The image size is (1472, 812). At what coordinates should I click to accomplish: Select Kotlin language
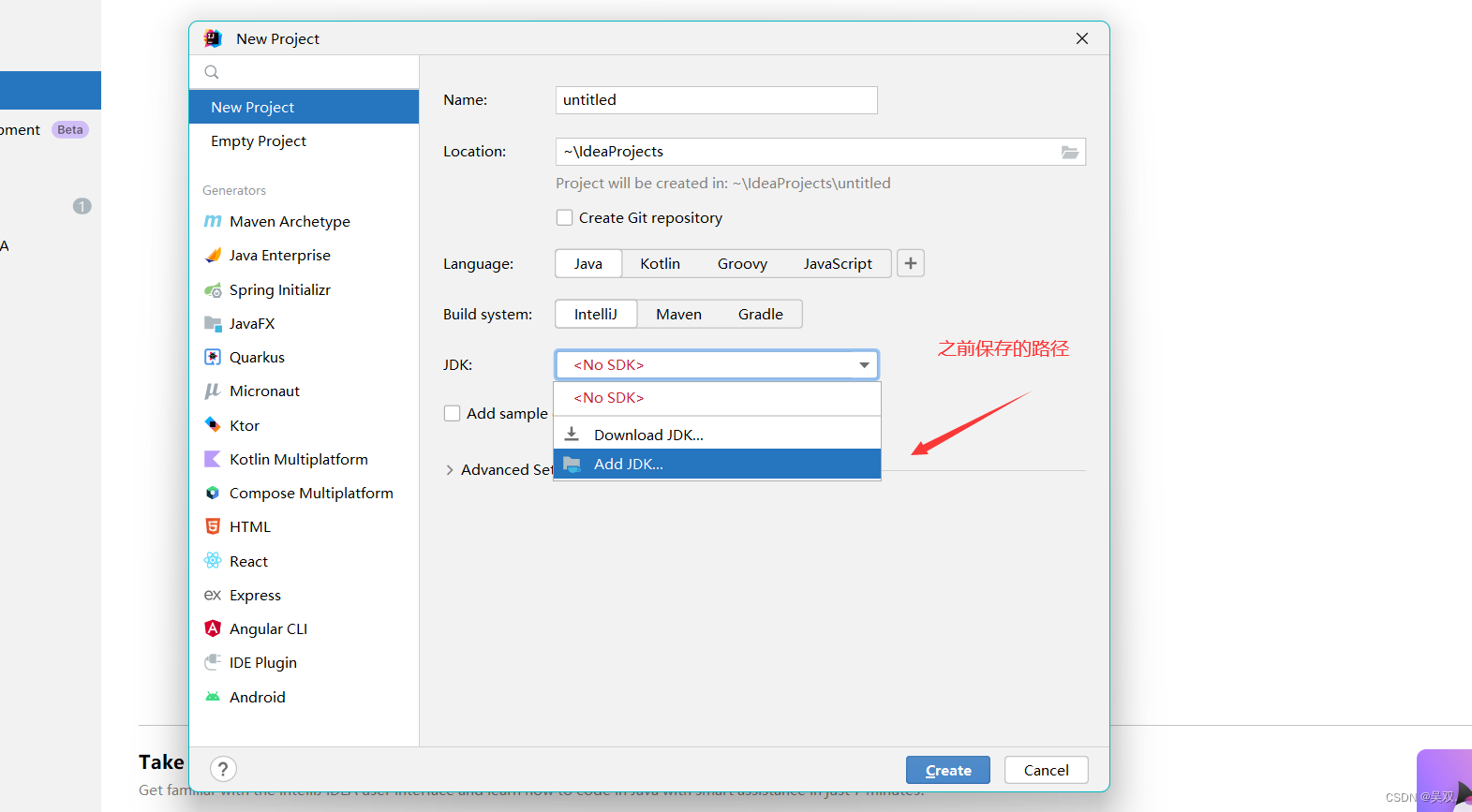coord(661,263)
